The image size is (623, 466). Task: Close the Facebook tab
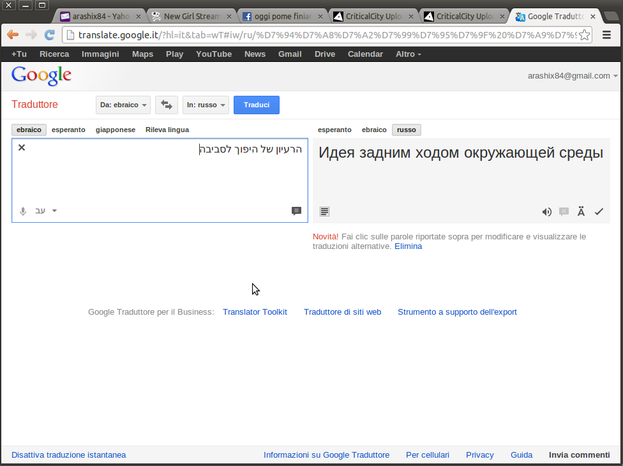tap(320, 17)
